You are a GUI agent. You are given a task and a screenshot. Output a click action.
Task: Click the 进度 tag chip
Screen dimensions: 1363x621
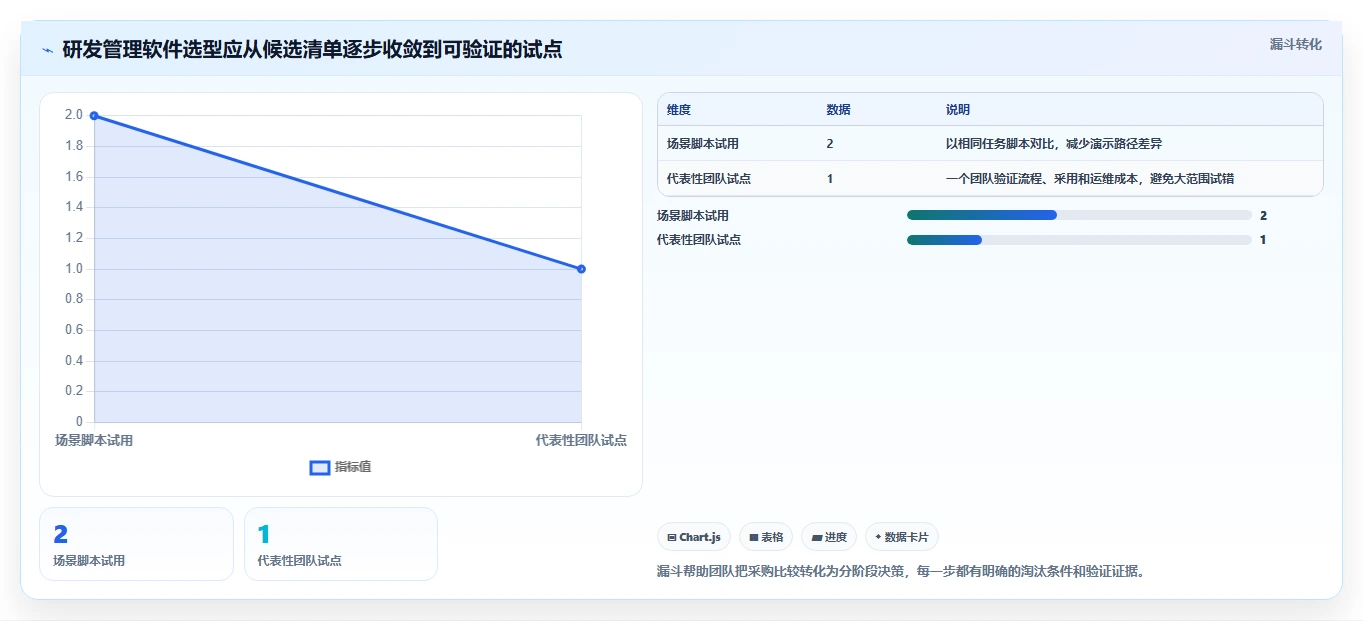[829, 537]
